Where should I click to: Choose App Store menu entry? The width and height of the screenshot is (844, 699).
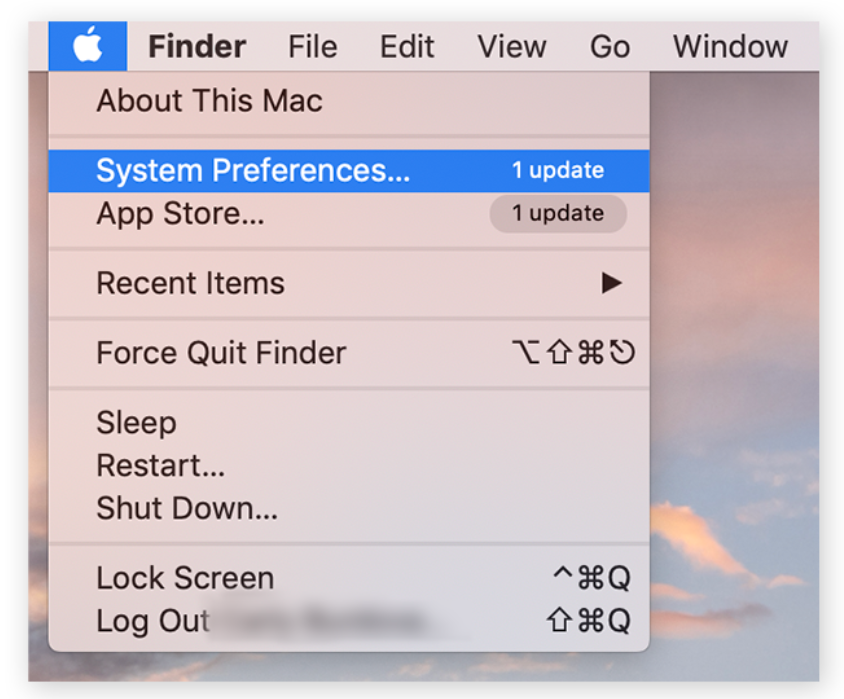[180, 213]
